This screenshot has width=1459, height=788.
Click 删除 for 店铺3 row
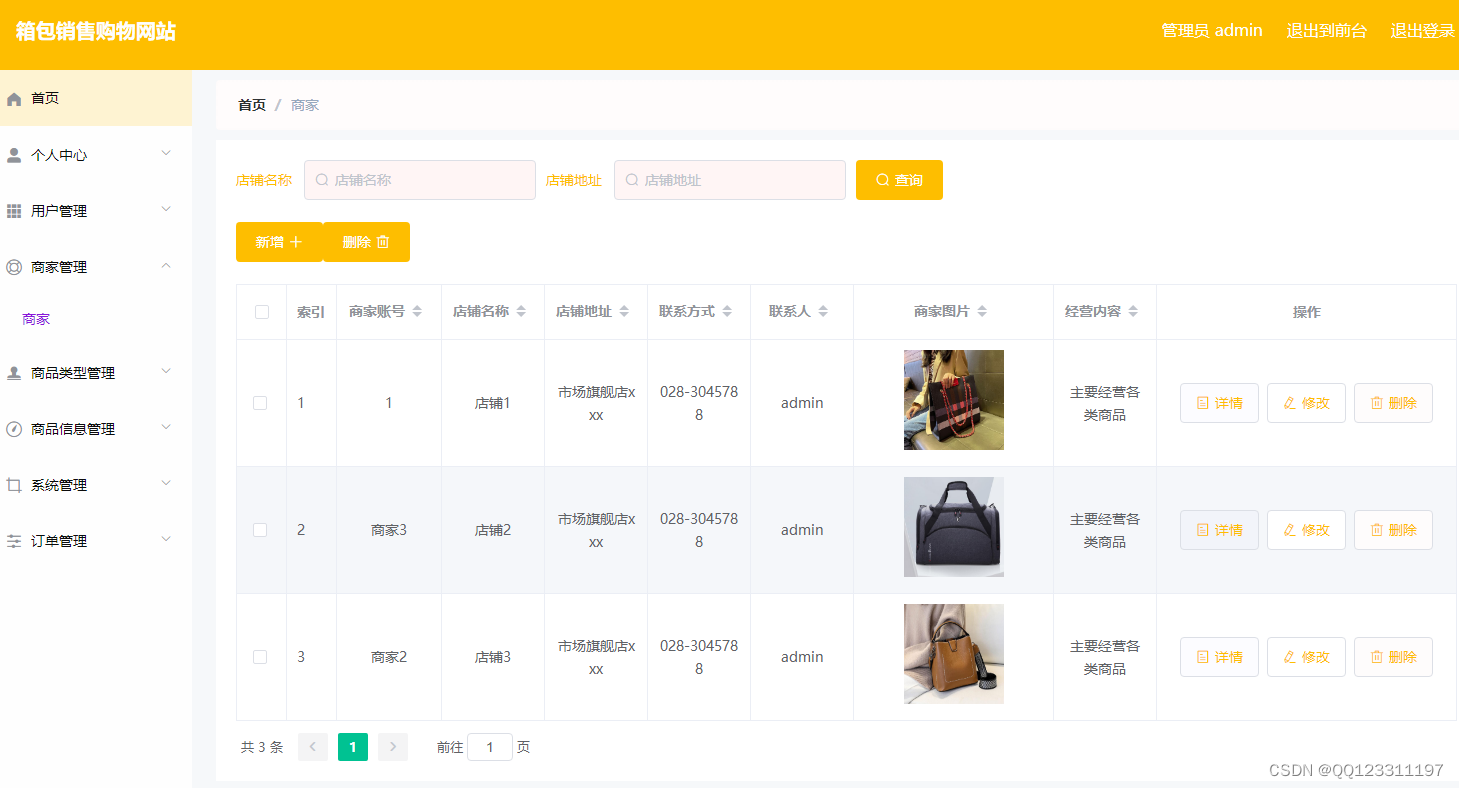(x=1393, y=657)
